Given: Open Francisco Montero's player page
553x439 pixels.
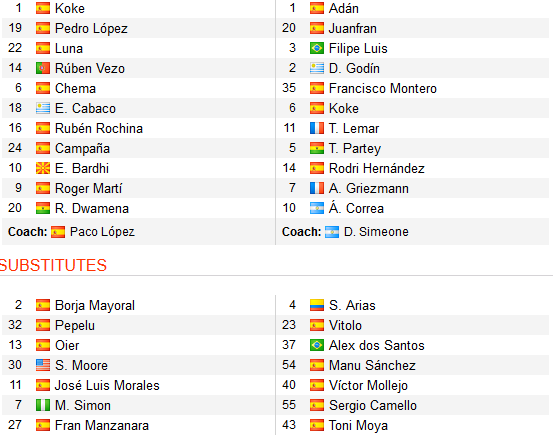Looking at the screenshot, I should [x=383, y=89].
